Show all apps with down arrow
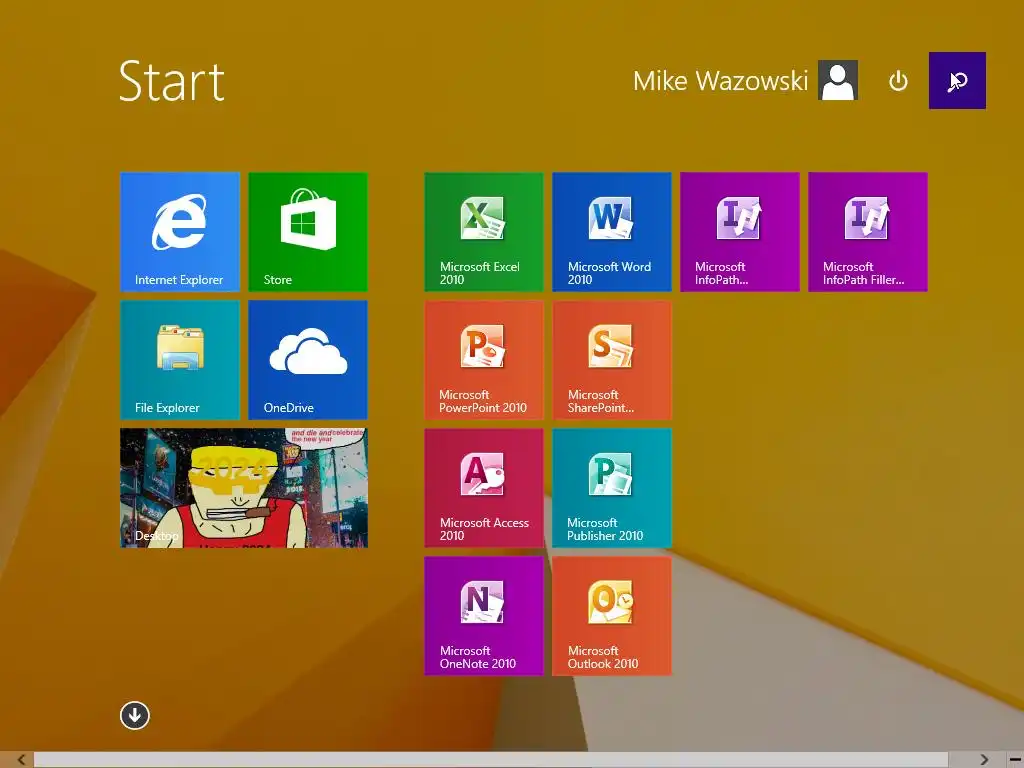This screenshot has height=768, width=1024. [135, 716]
